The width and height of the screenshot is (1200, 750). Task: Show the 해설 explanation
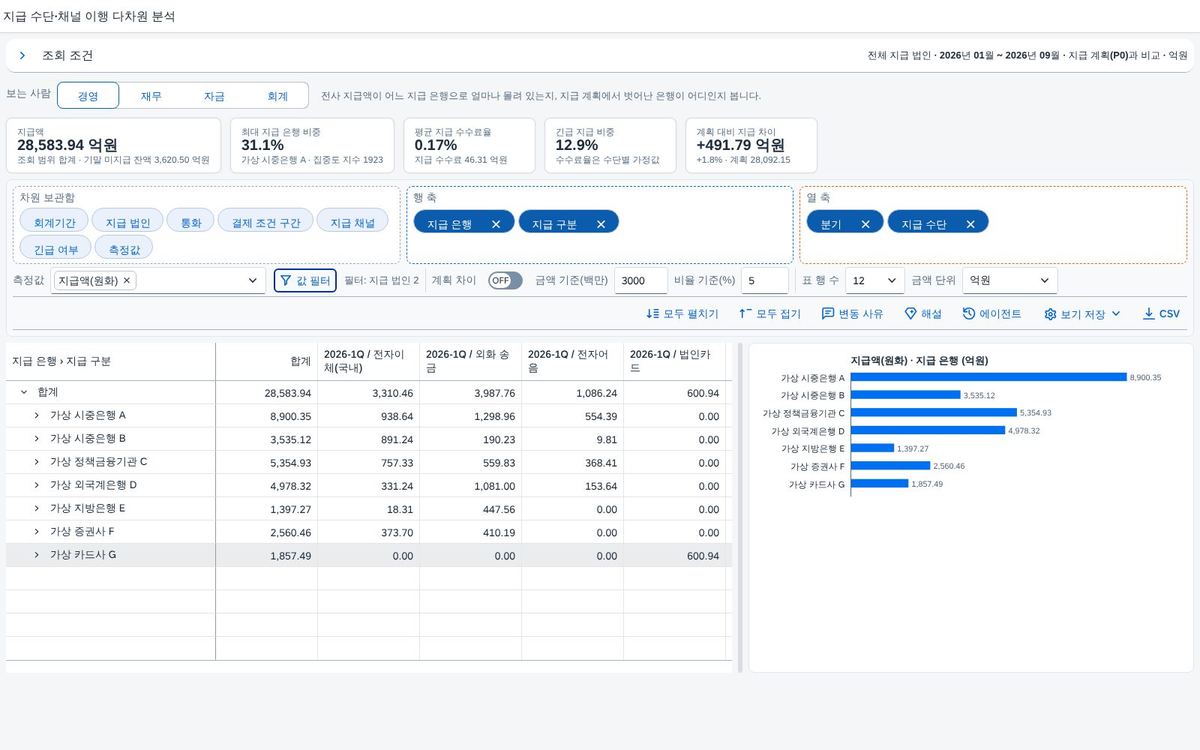923,314
